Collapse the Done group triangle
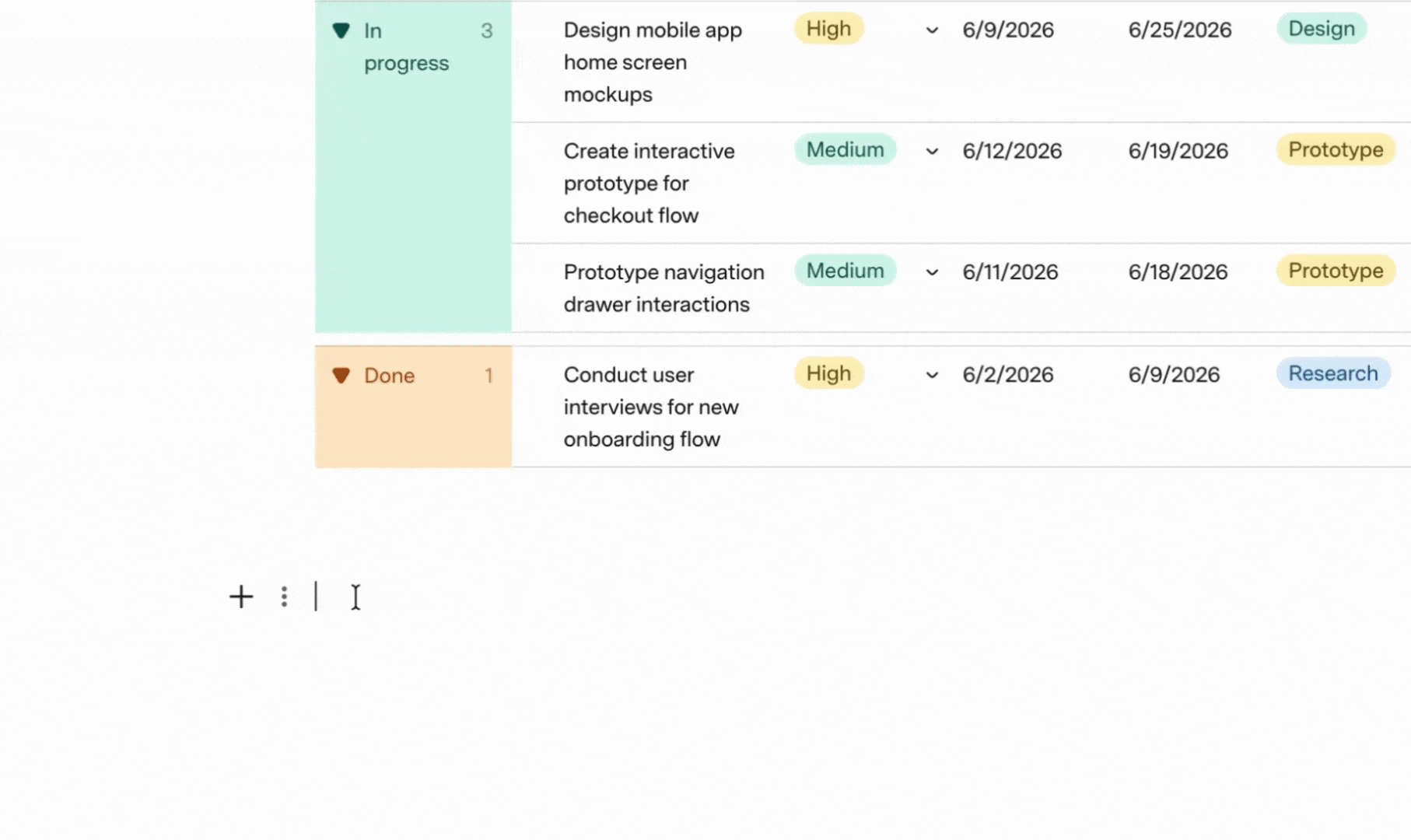The height and width of the screenshot is (840, 1411). point(341,376)
